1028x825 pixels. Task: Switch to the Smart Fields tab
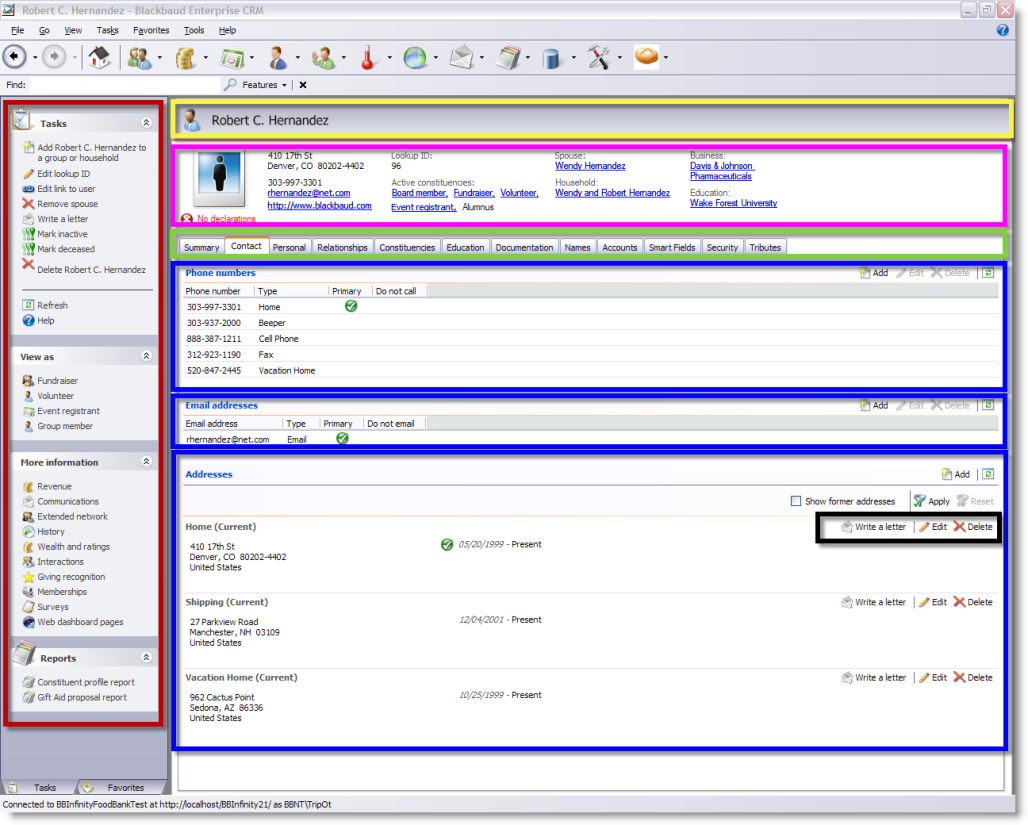(x=672, y=247)
